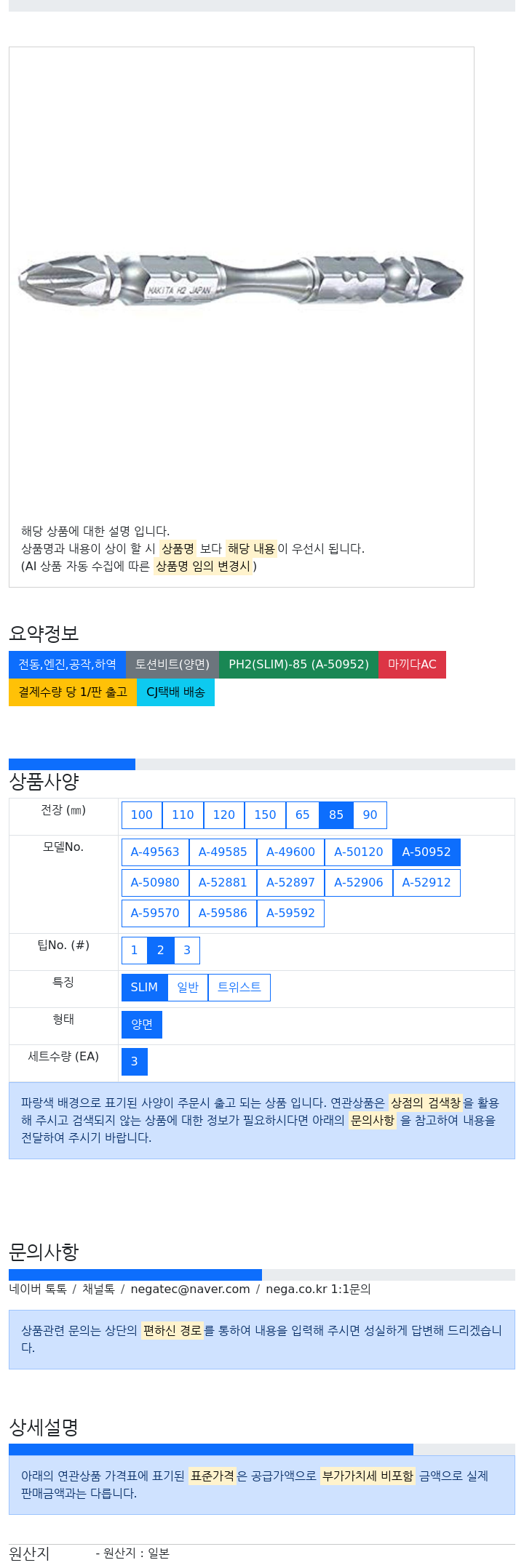Select set quantity 3
Viewport: 524px width, 1568px height.
point(135,1062)
